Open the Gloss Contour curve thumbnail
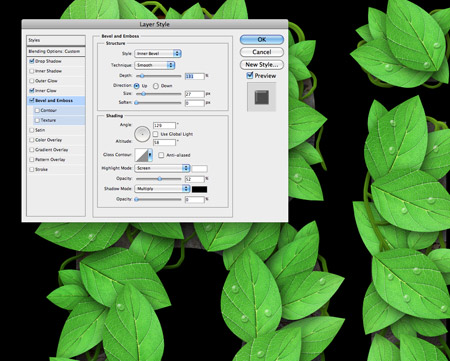The image size is (450, 361). pyautogui.click(x=141, y=155)
